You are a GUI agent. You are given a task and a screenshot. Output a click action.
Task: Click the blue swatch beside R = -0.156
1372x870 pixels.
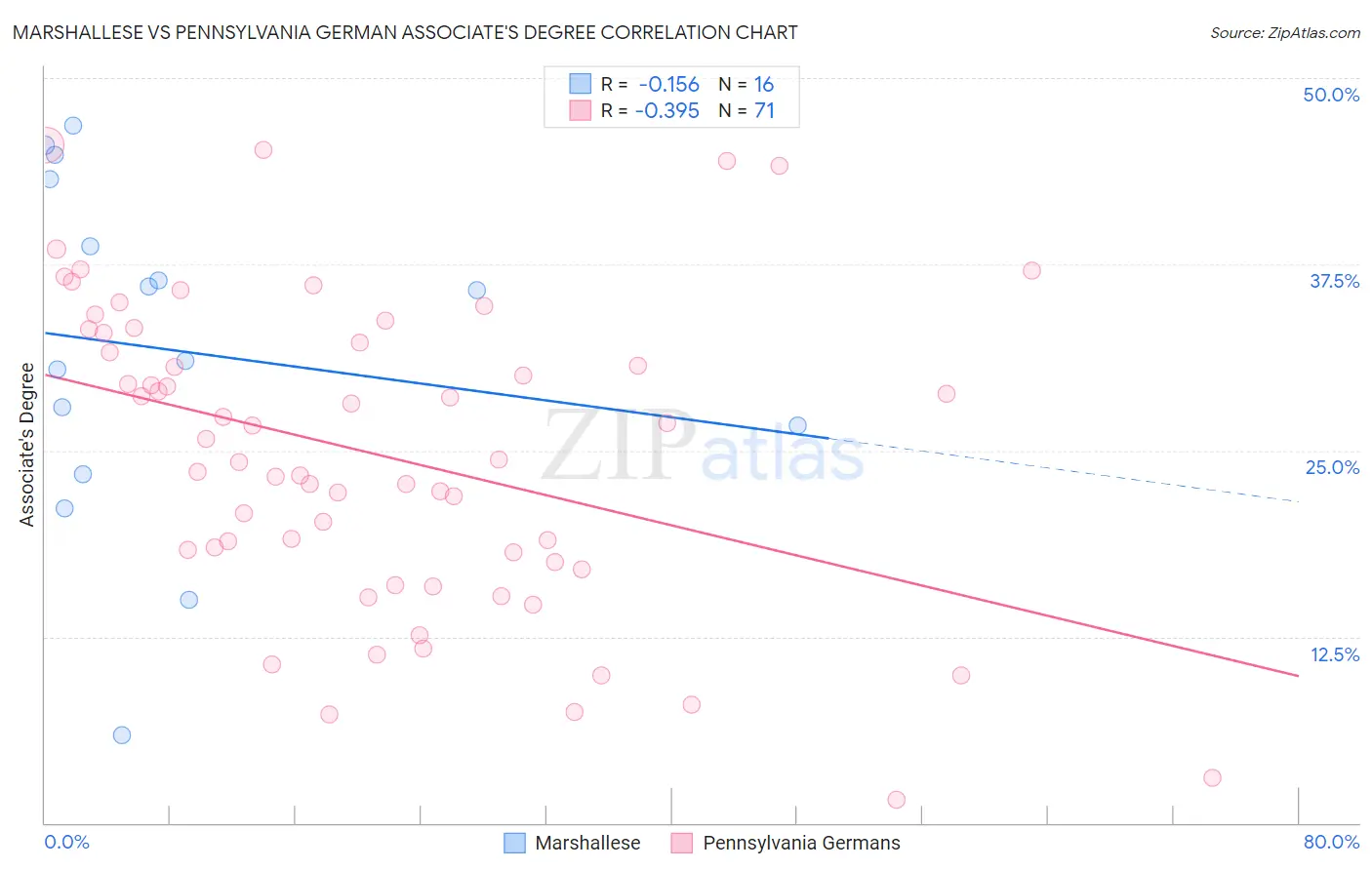[x=581, y=84]
